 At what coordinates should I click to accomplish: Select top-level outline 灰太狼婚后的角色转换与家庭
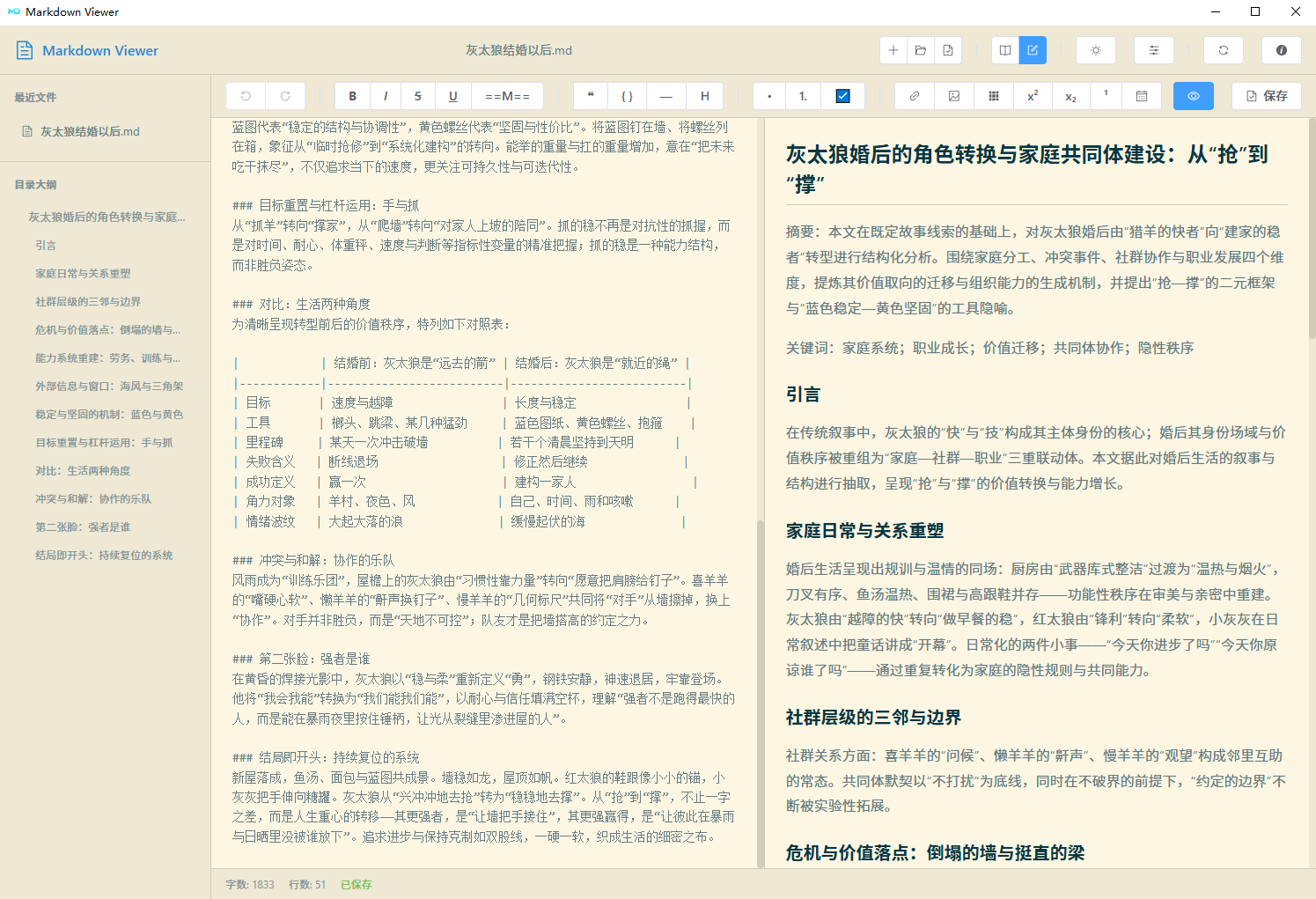coord(106,217)
